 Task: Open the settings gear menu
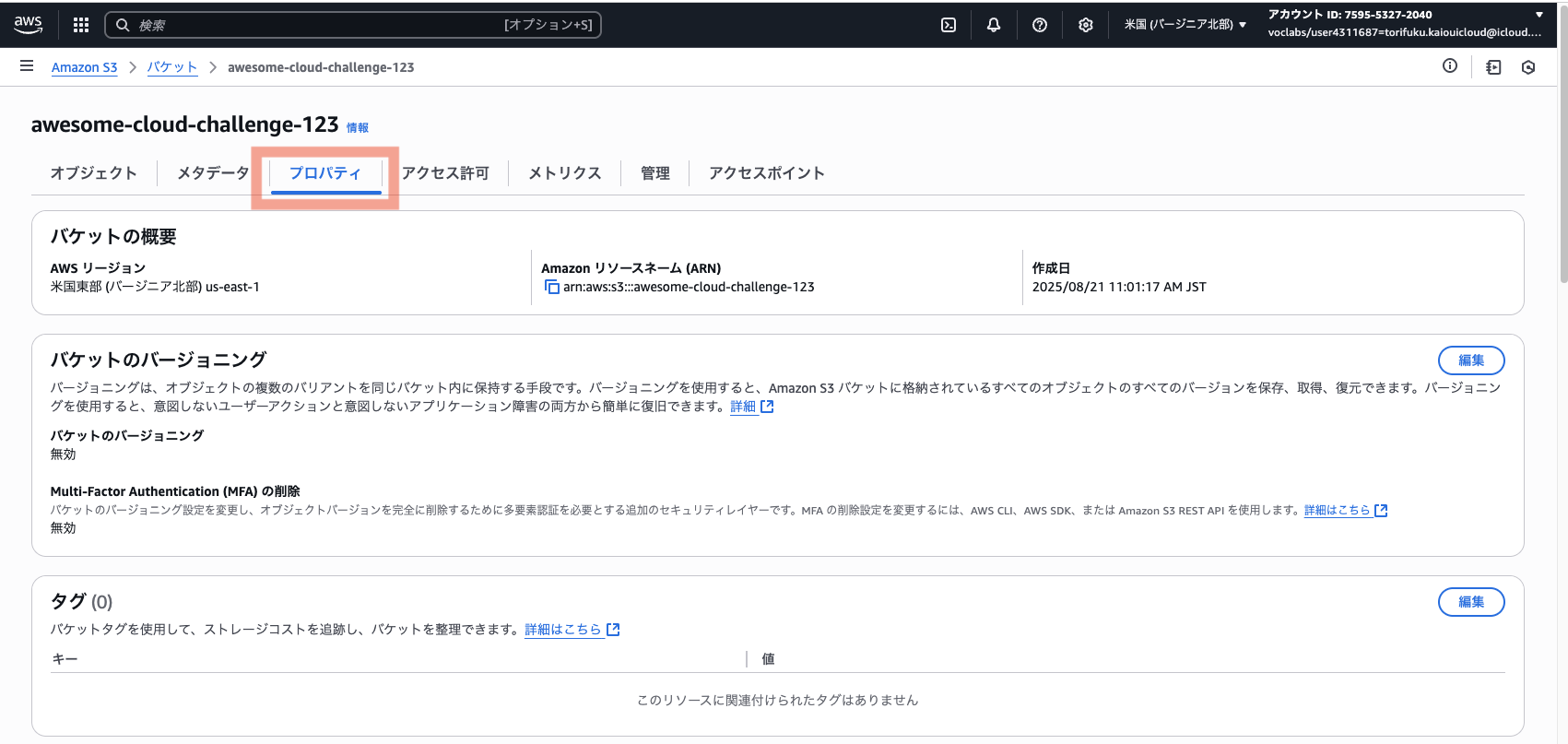tap(1086, 25)
